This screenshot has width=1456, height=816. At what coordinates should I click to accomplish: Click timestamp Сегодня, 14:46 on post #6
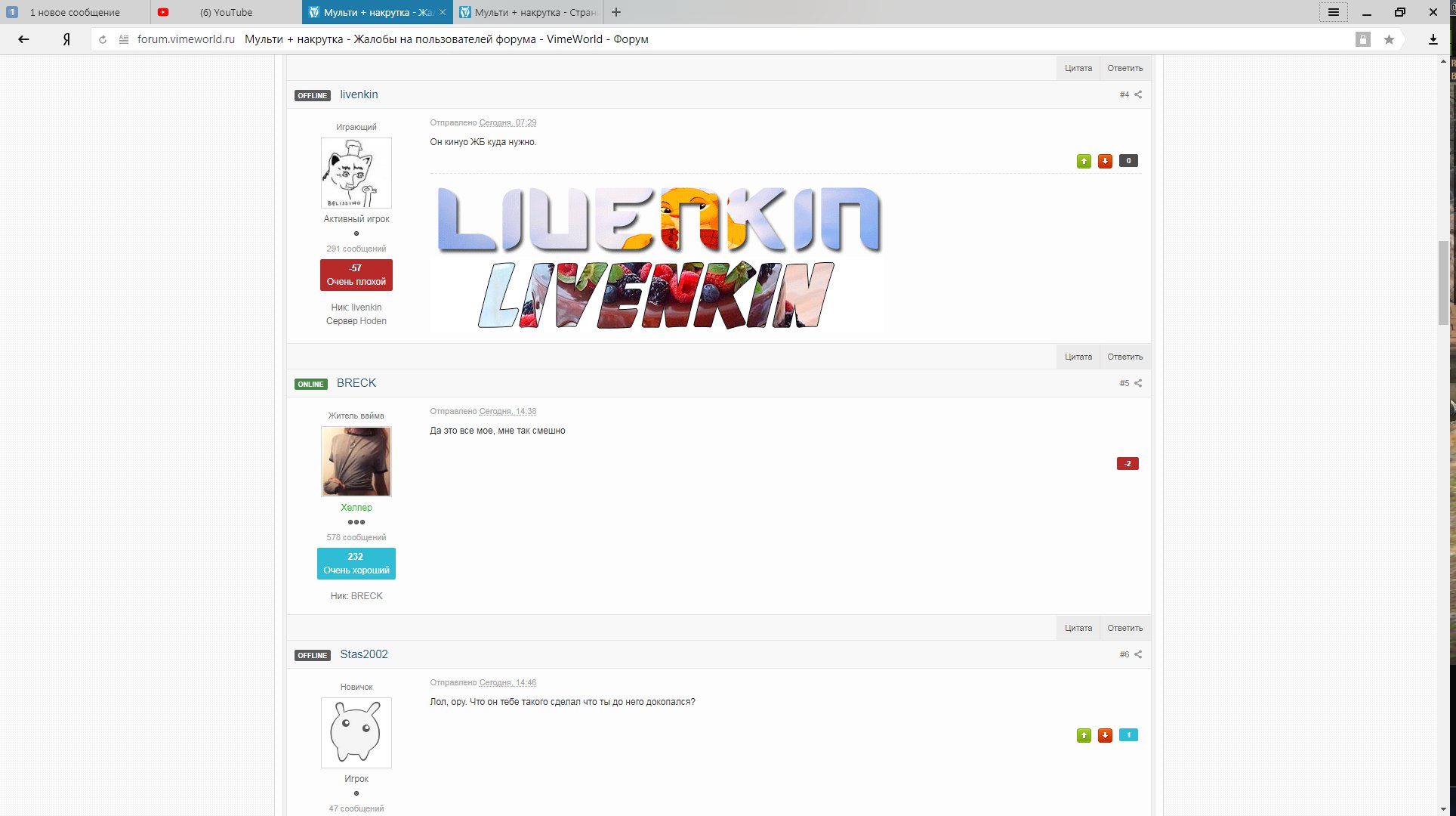pos(507,682)
